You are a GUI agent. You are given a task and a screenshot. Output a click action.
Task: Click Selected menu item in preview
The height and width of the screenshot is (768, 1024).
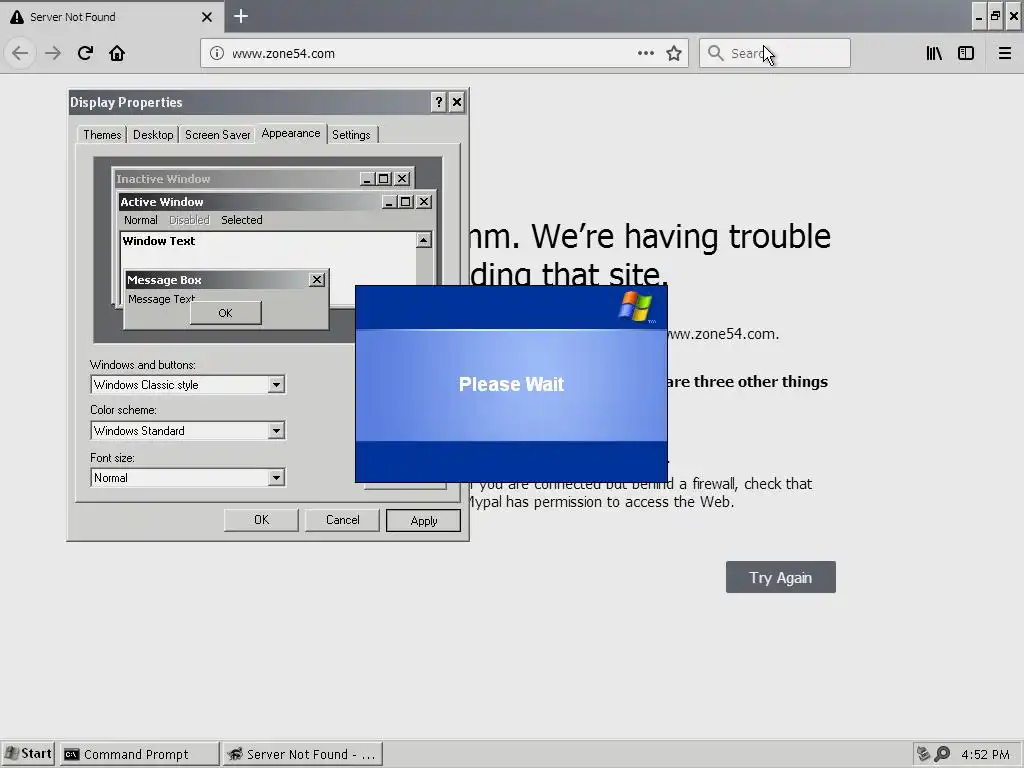(x=242, y=220)
